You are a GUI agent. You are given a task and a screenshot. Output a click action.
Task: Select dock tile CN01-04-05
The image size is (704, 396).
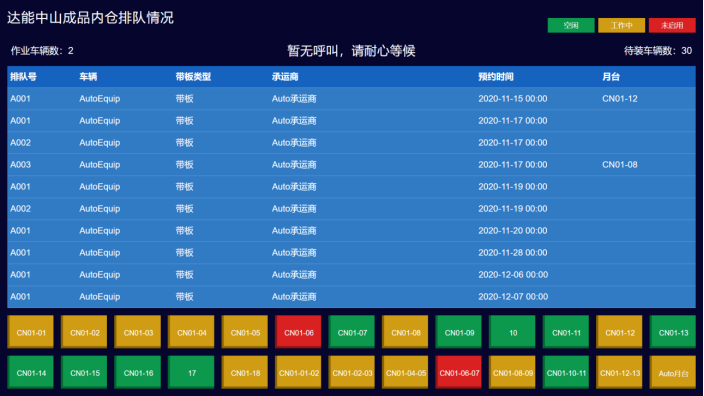[x=405, y=372]
